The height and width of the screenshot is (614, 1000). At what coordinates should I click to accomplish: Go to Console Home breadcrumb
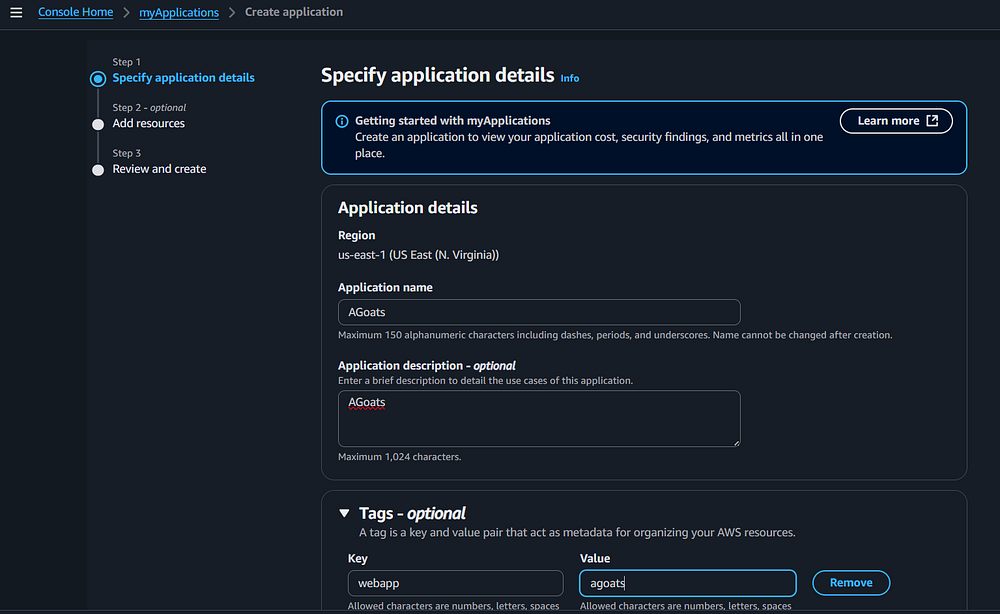point(76,13)
